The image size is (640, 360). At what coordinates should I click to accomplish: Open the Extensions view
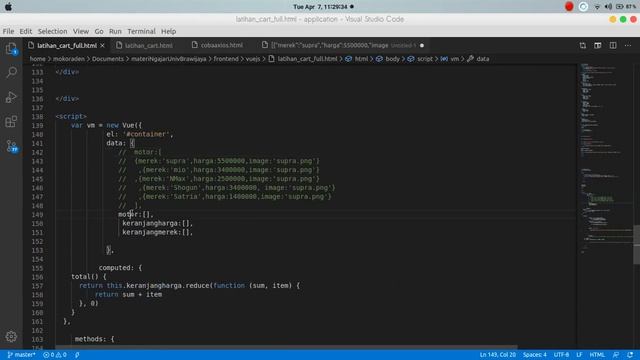coord(11,121)
